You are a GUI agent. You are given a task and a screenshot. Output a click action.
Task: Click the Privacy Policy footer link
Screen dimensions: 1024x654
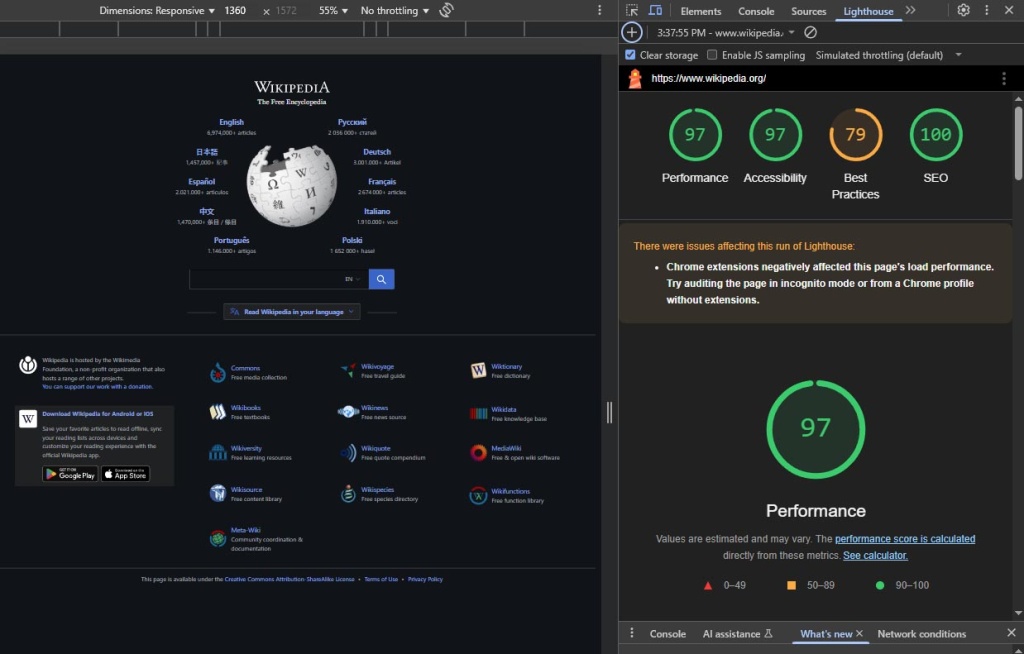pos(425,579)
